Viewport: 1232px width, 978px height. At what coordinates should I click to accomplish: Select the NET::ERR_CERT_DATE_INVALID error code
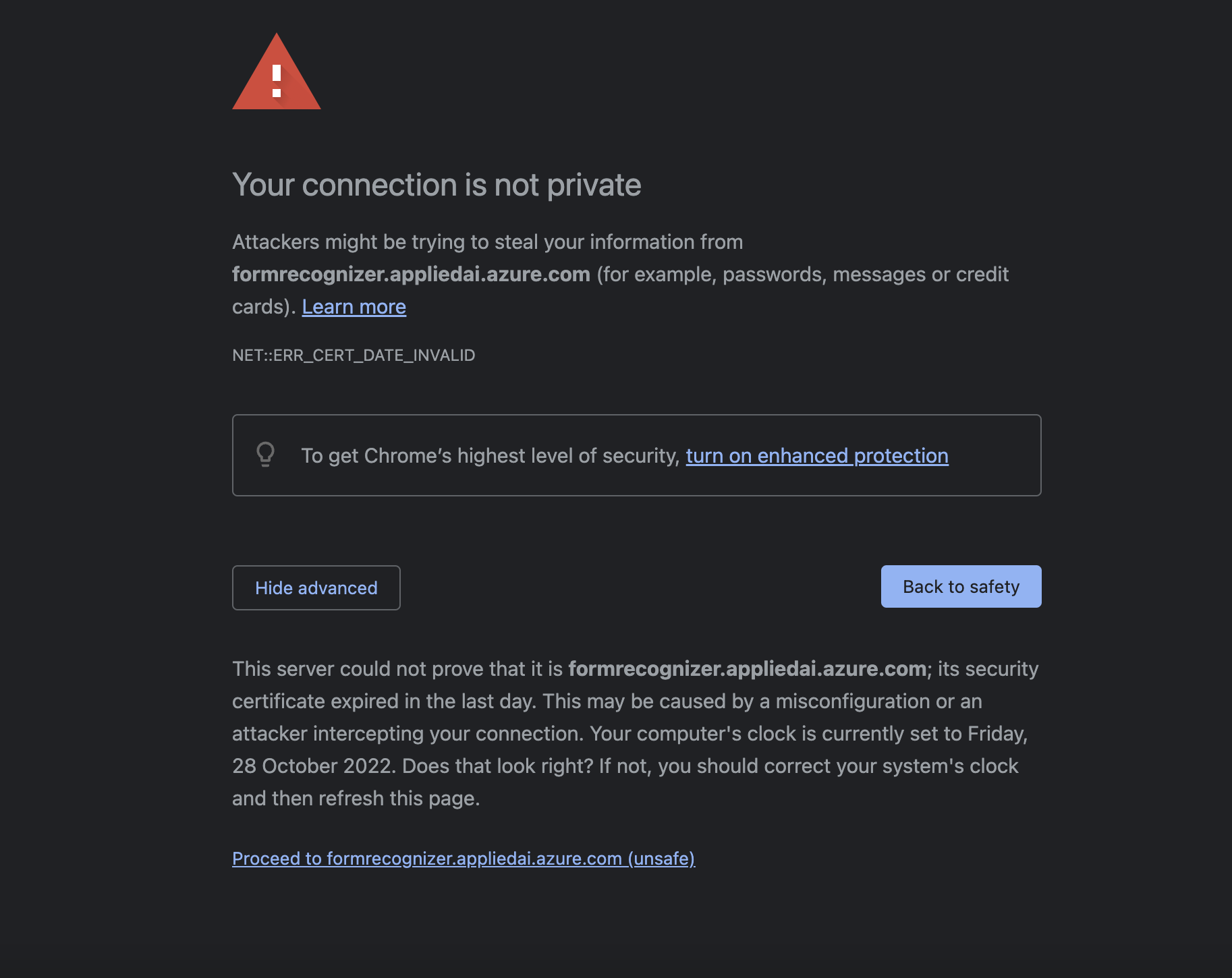[354, 355]
